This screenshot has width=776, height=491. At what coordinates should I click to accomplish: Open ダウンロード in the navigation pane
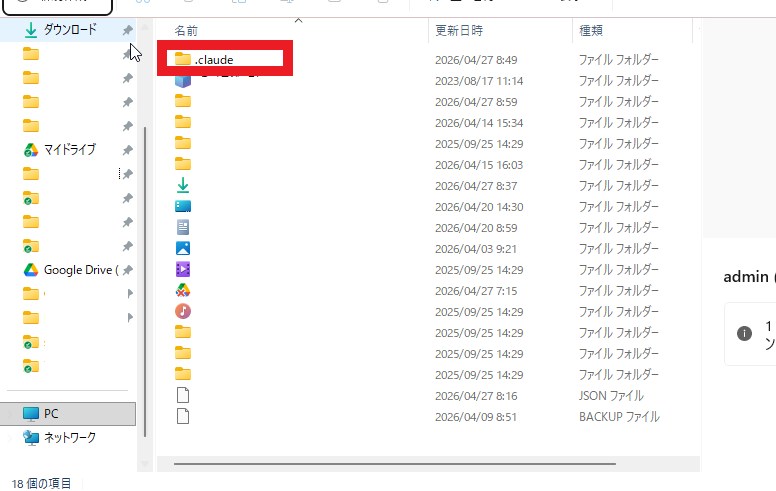coord(70,30)
